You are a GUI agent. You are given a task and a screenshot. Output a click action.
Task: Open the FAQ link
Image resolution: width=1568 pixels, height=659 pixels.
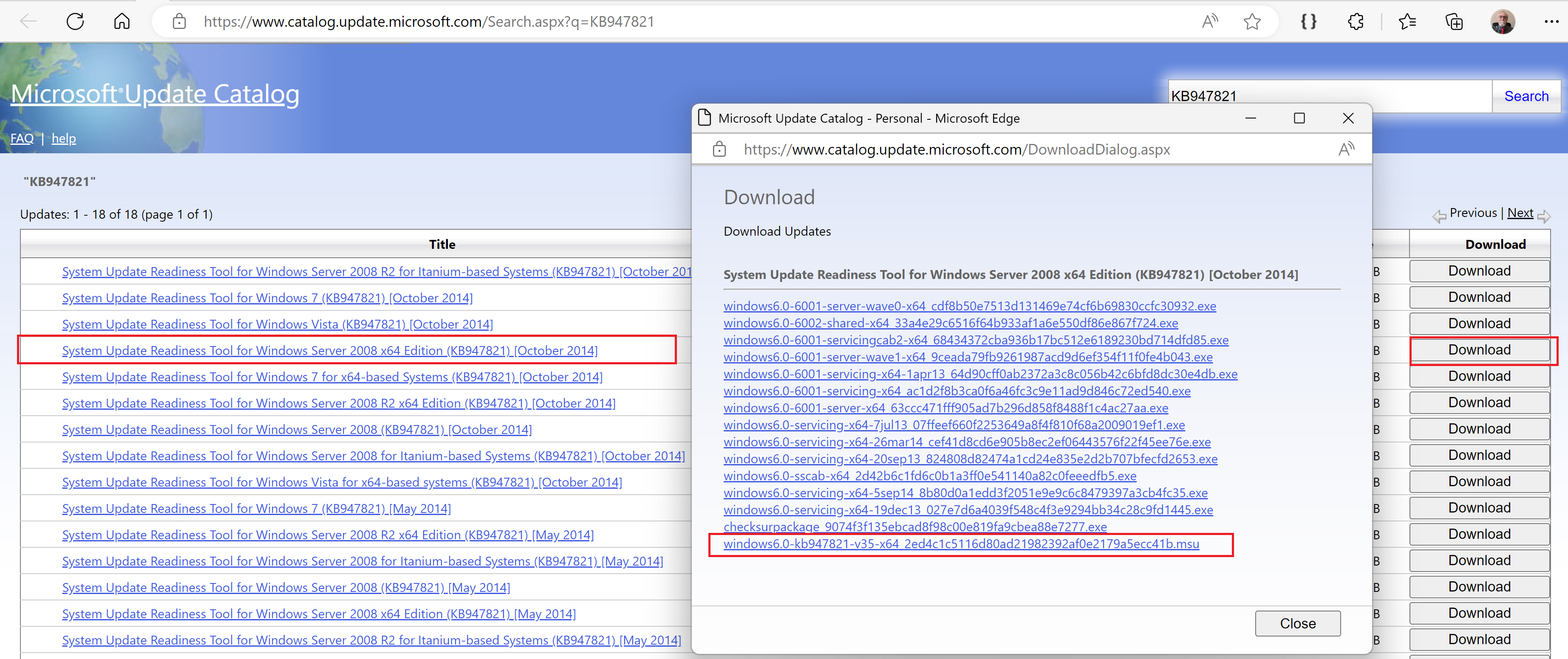22,139
